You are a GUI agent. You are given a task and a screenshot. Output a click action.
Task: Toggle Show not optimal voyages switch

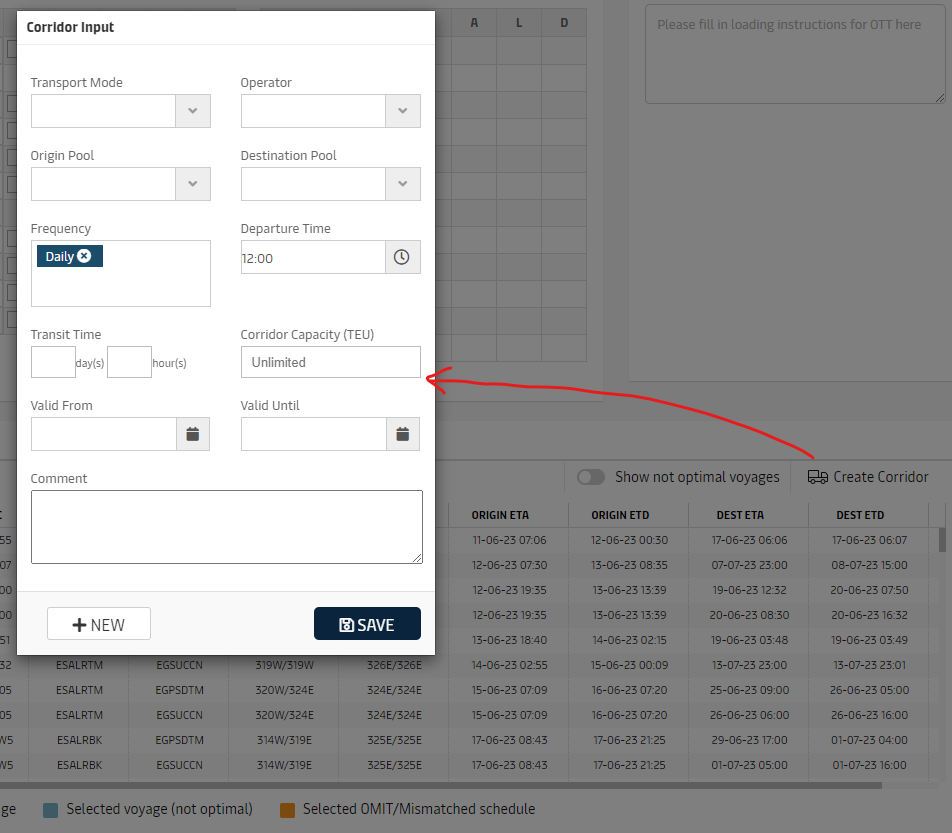(x=591, y=477)
